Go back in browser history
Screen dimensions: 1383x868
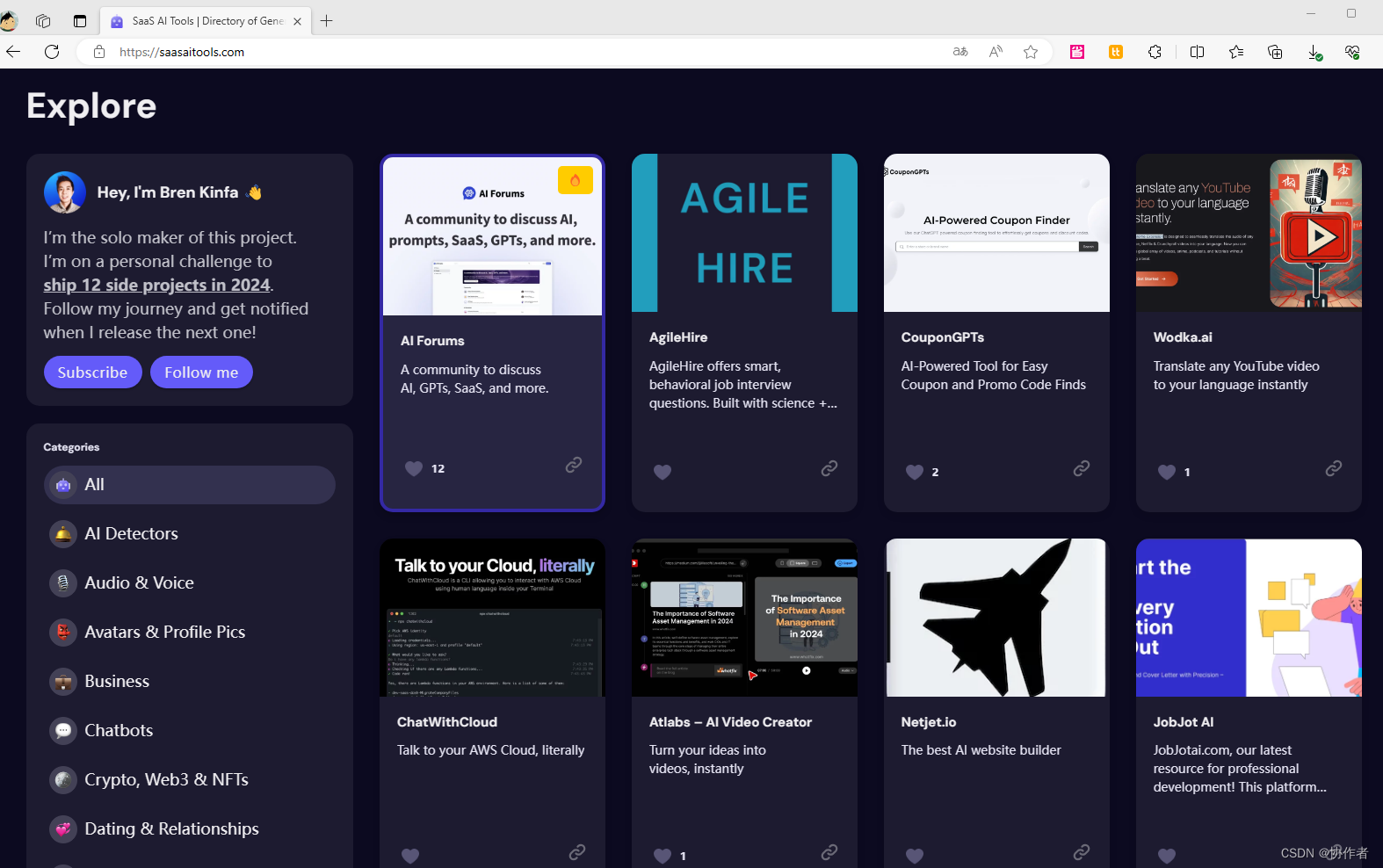point(13,52)
